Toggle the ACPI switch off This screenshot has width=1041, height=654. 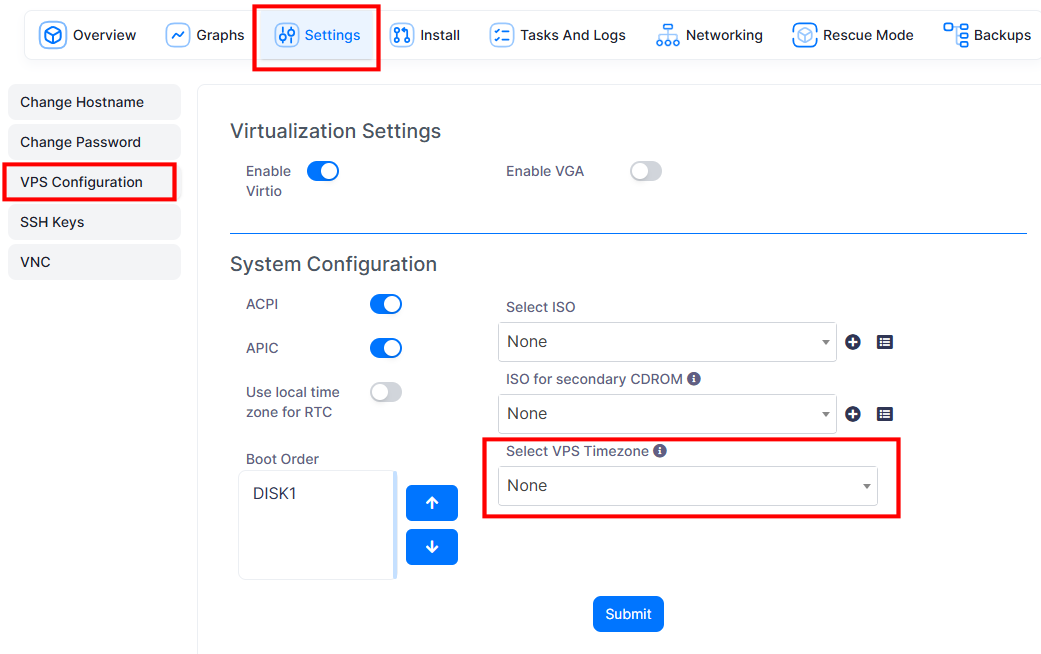(x=386, y=304)
